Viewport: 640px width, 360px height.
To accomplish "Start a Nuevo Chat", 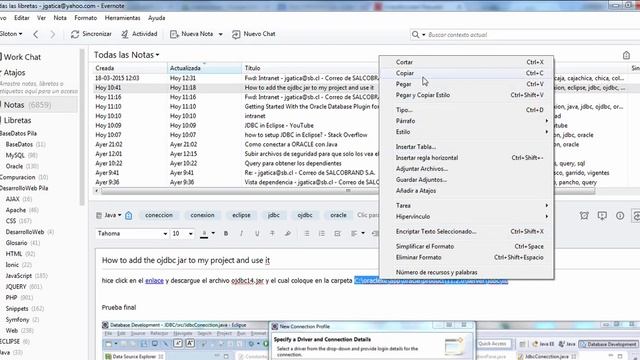I will point(253,34).
